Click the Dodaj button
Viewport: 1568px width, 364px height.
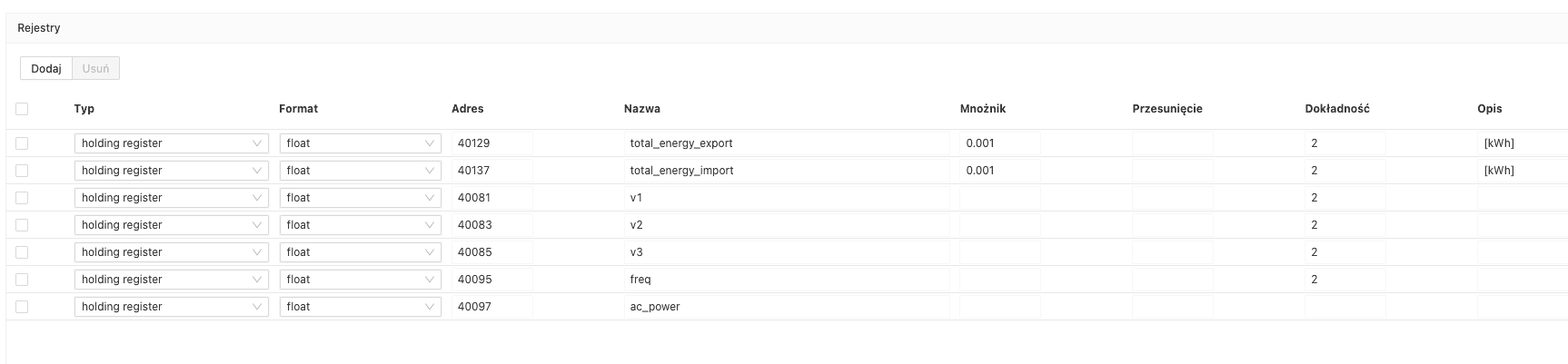click(46, 68)
